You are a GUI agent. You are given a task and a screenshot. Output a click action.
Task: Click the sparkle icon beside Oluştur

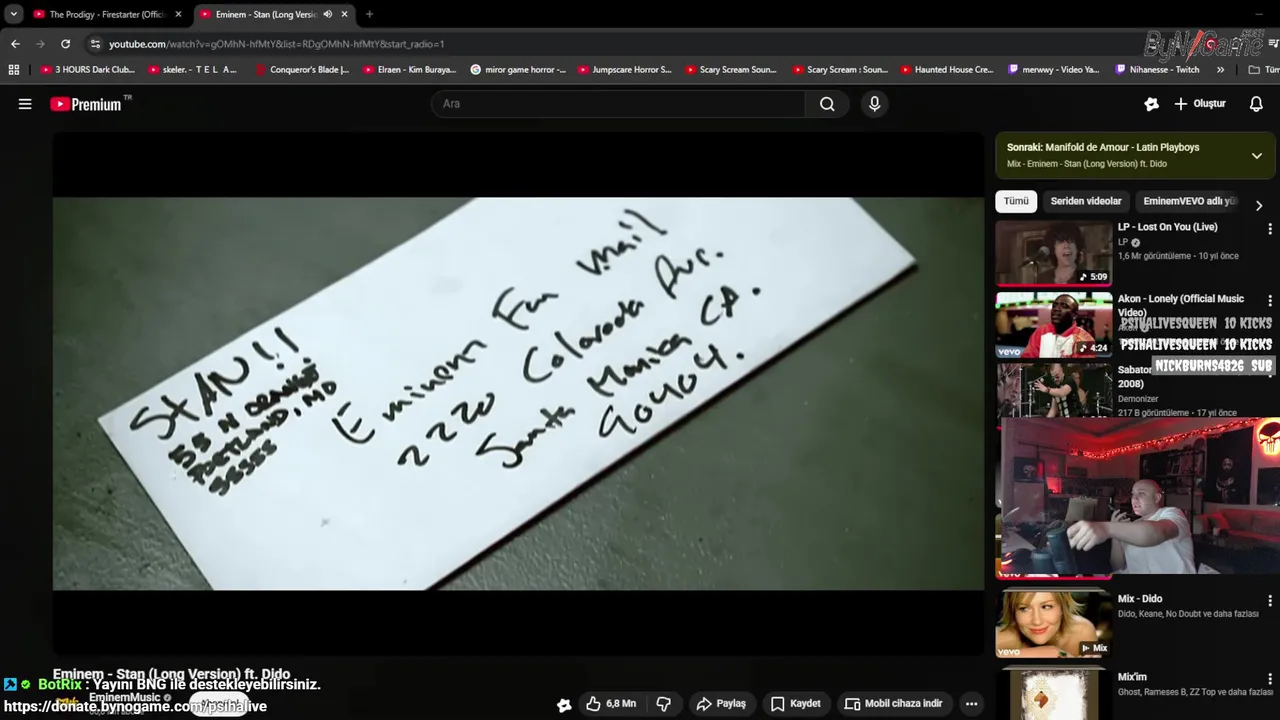click(1152, 104)
